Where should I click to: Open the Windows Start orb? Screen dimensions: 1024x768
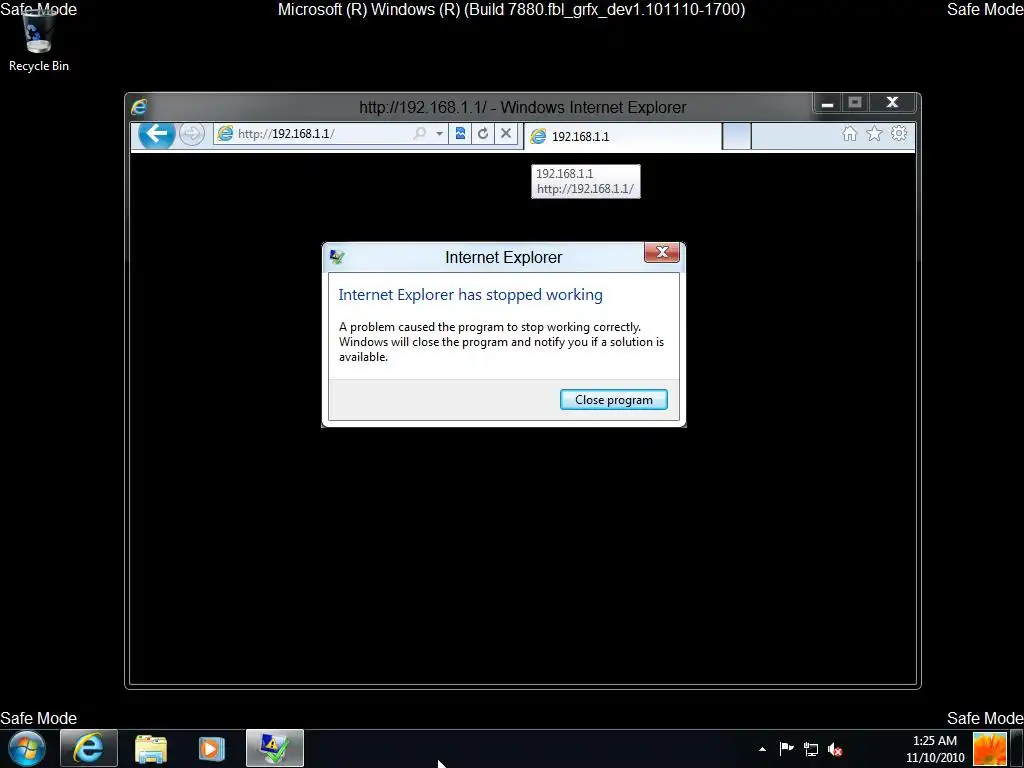(27, 748)
